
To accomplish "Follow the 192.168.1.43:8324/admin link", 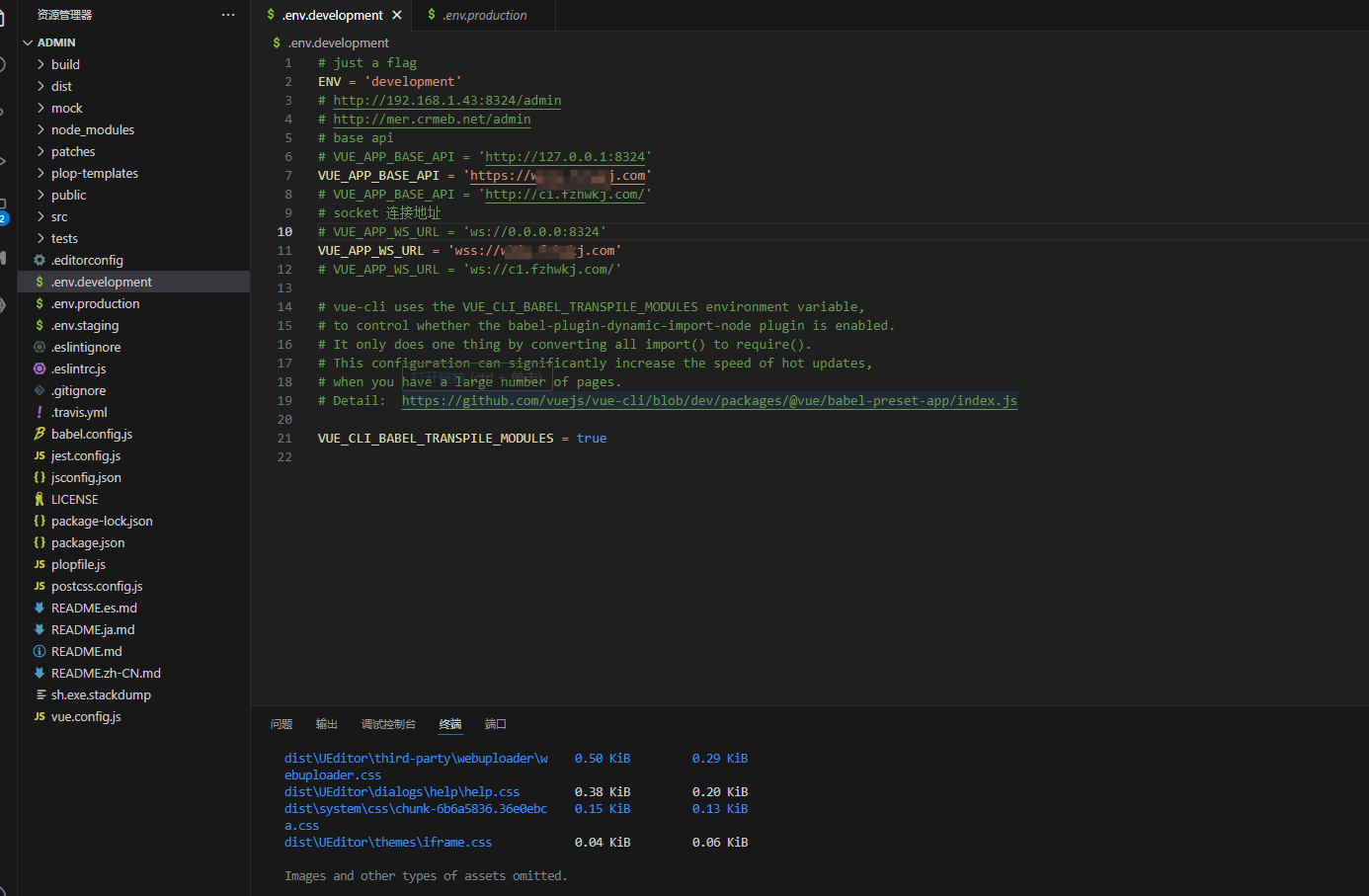I will coord(447,100).
